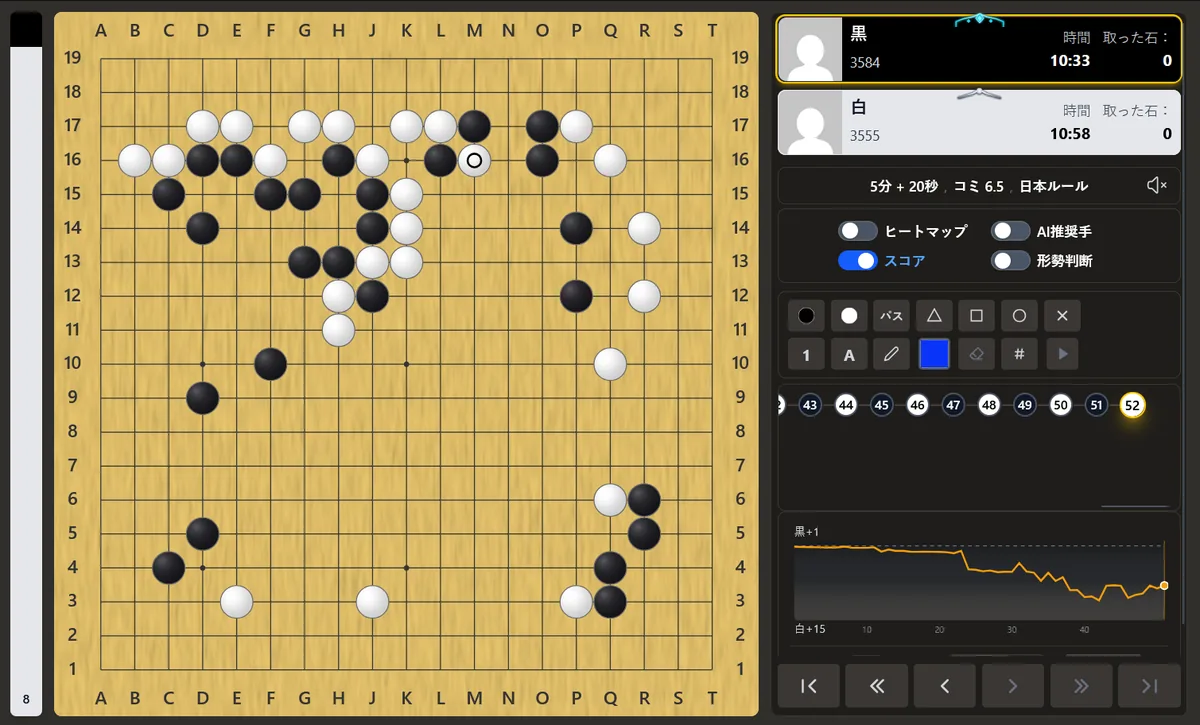1200x725 pixels.
Task: Select the X cross marker tool
Action: tap(1062, 316)
